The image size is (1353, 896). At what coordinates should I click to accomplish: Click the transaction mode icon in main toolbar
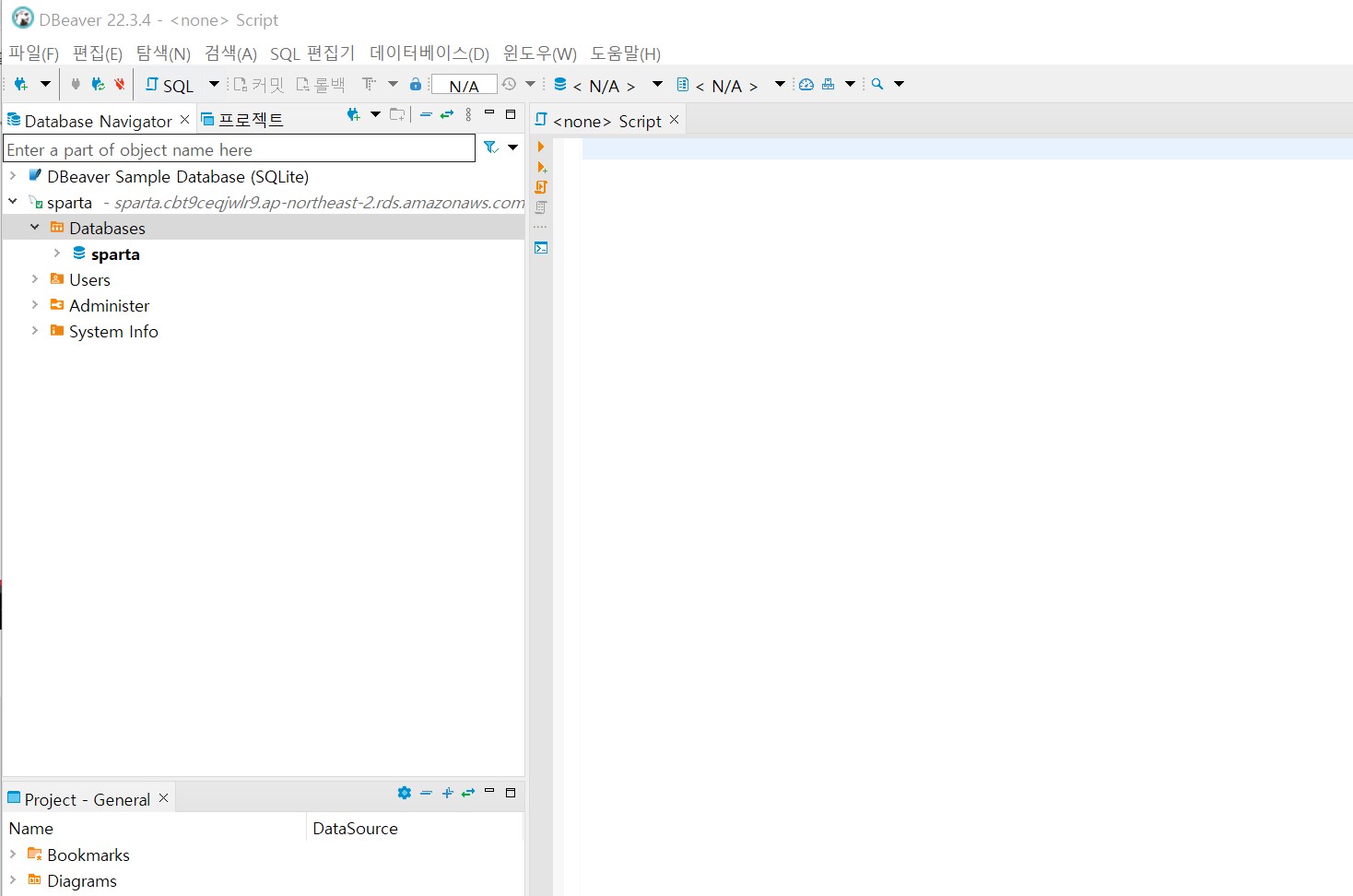coord(370,84)
